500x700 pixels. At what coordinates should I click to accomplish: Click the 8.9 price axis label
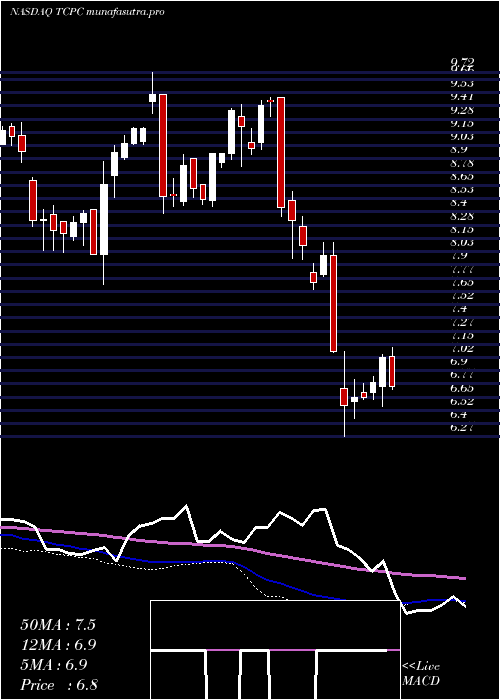pos(459,150)
